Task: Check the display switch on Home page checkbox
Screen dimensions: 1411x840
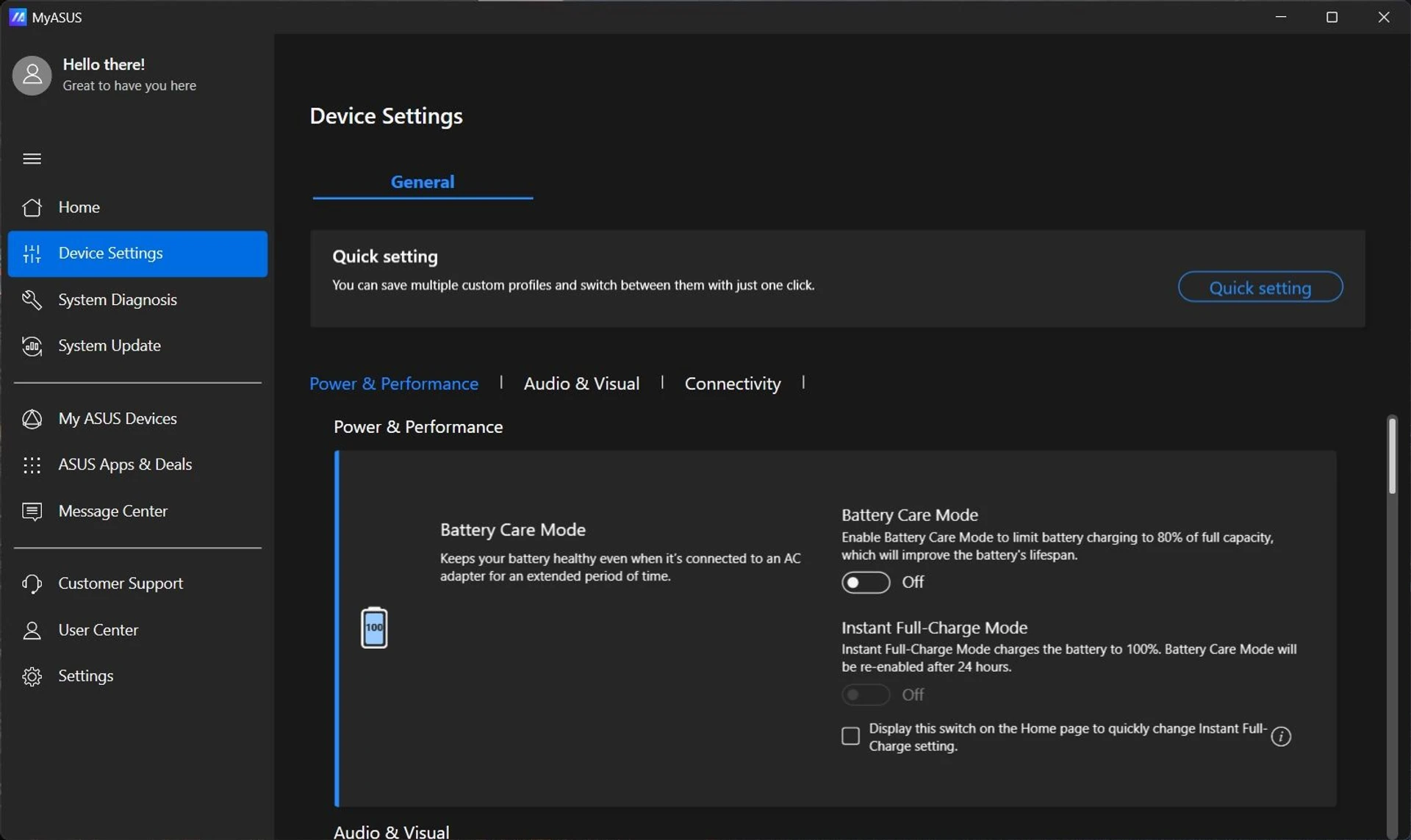Action: (x=850, y=736)
